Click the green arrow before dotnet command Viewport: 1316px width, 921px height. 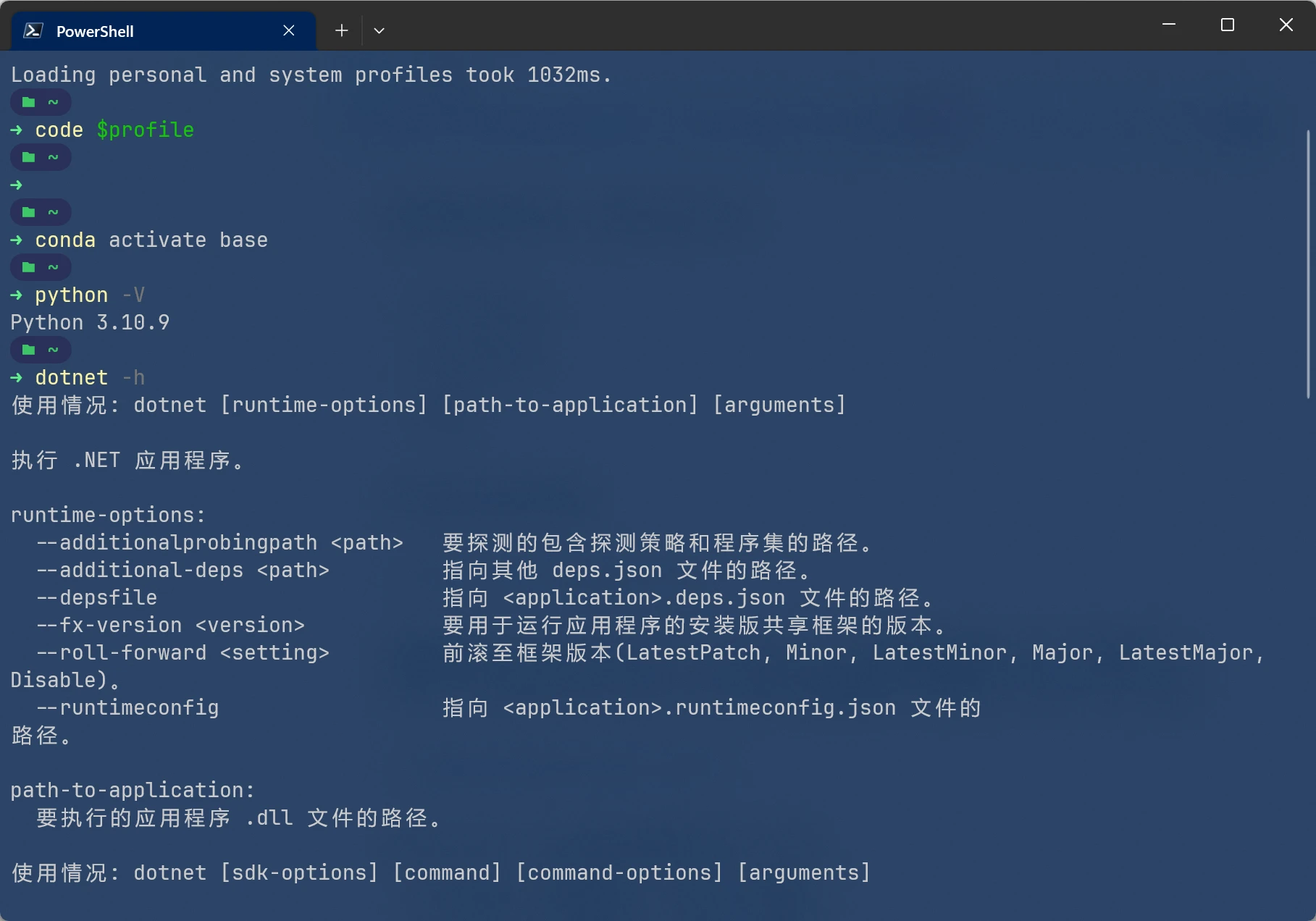(17, 377)
